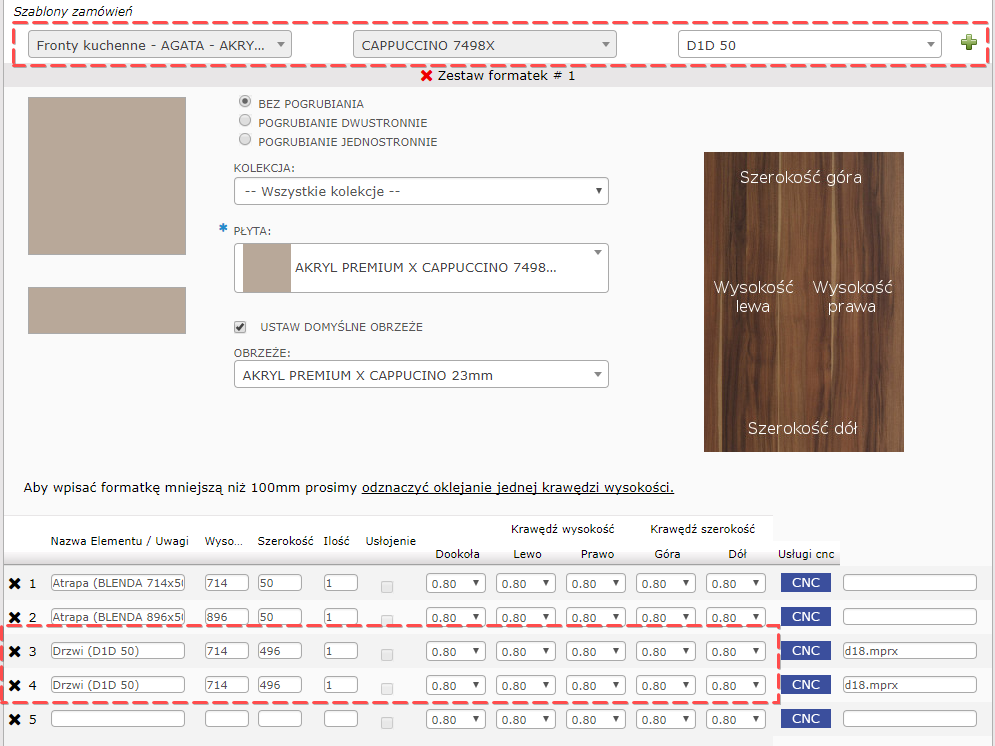
Task: Click the green plus add template icon
Action: coord(968,43)
